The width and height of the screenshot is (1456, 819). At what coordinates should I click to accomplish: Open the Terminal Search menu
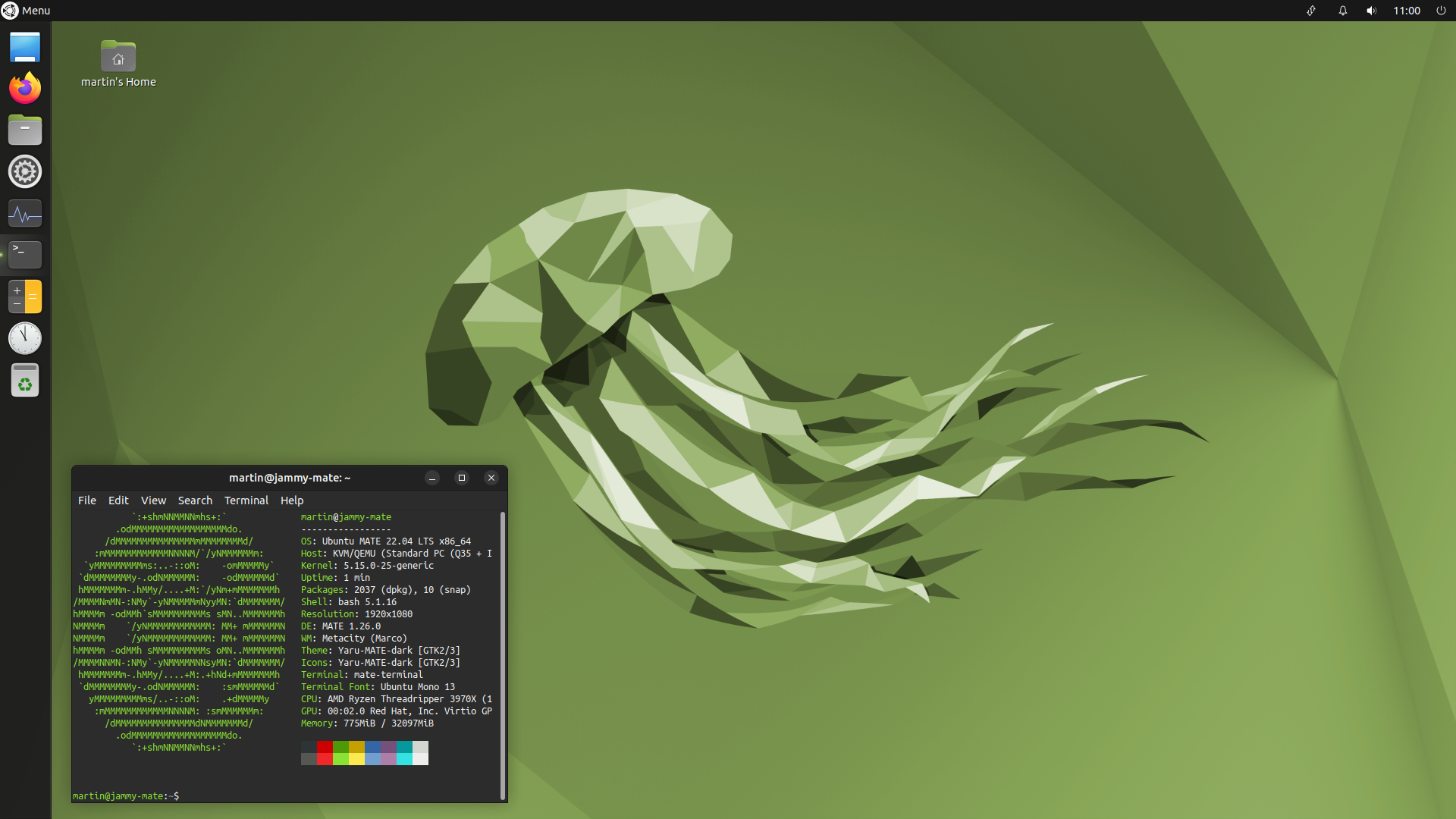pos(193,500)
